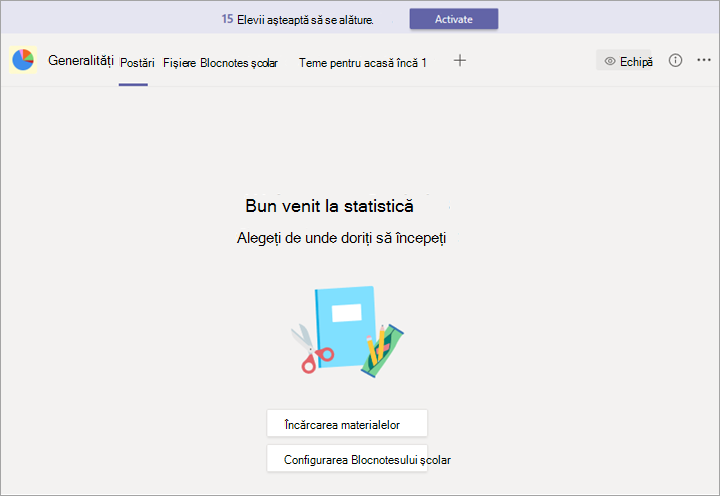Viewport: 720px width, 496px height.
Task: Click Configurarea Blocnotesului școlar button
Action: [347, 458]
